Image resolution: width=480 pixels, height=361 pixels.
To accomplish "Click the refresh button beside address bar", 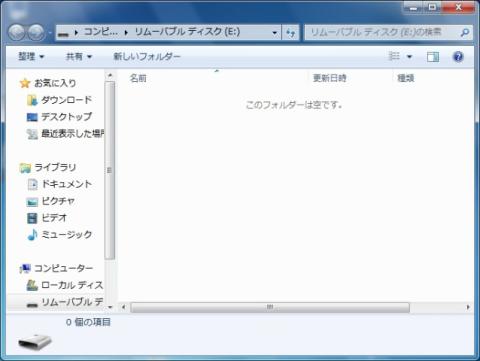I will coord(291,33).
